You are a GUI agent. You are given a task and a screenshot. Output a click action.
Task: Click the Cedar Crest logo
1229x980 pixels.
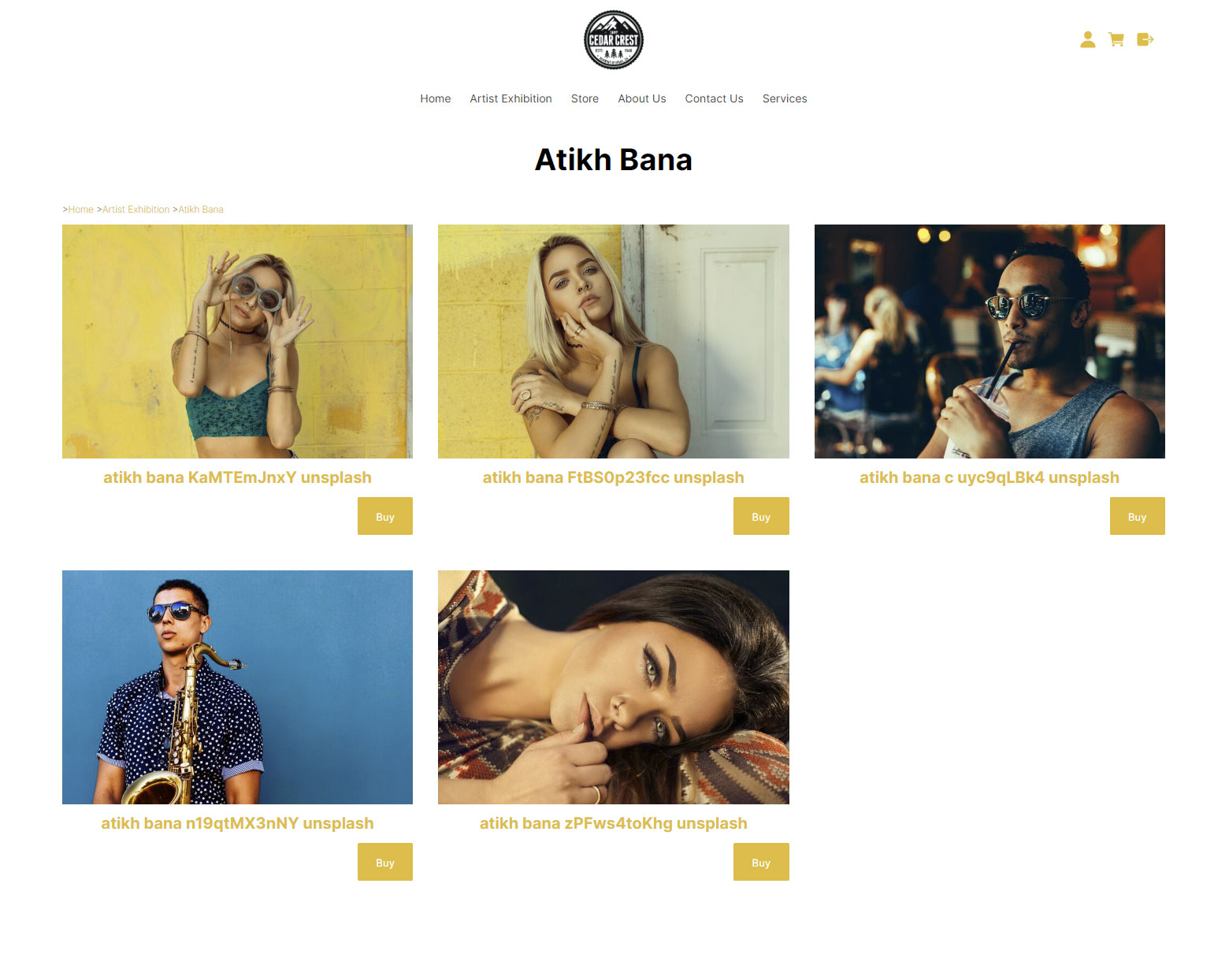click(614, 39)
